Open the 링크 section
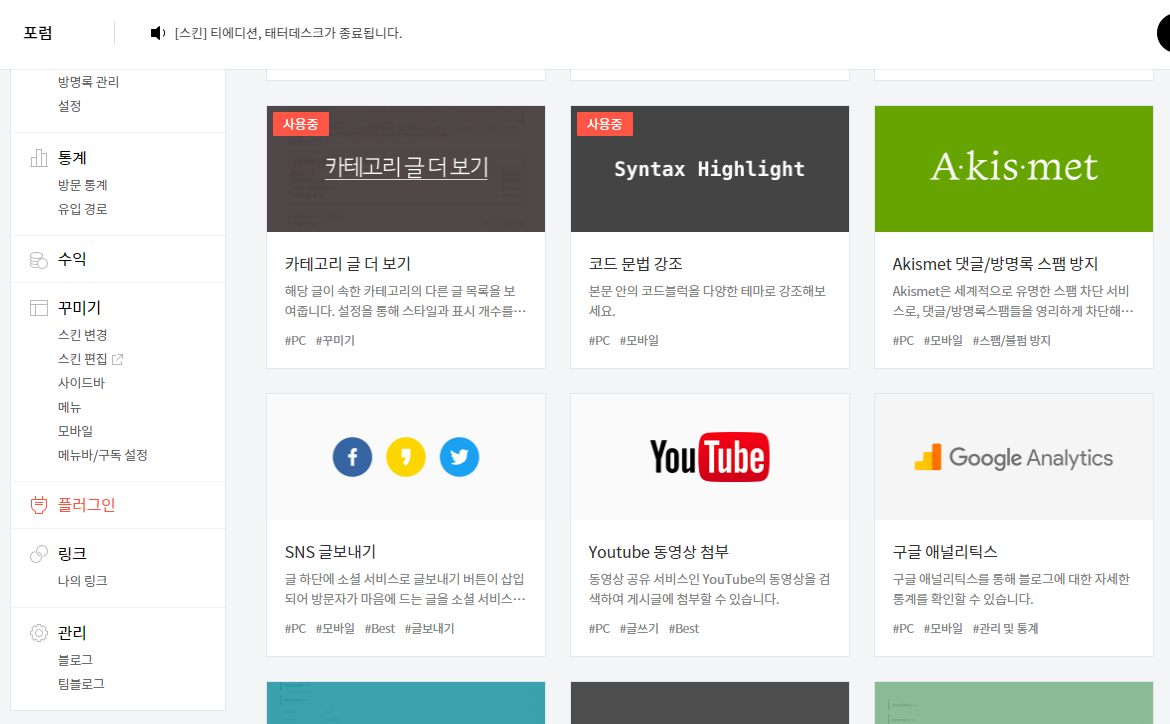Image resolution: width=1170 pixels, height=724 pixels. pyautogui.click(x=72, y=554)
